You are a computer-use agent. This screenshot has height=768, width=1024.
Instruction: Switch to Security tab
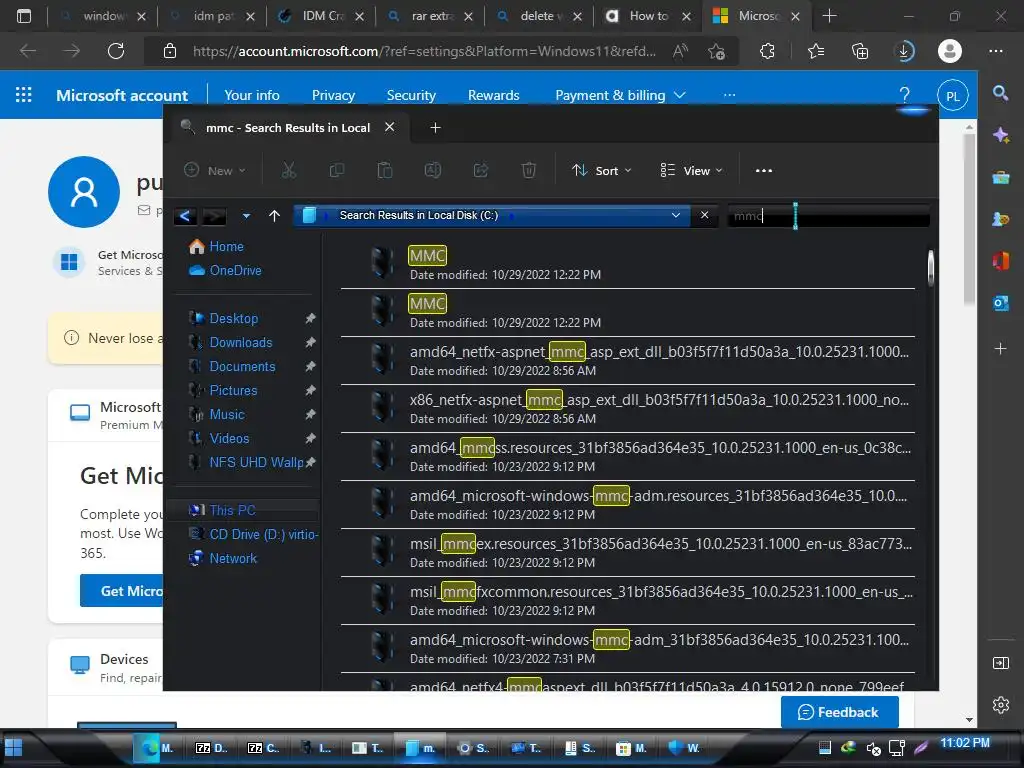tap(411, 95)
